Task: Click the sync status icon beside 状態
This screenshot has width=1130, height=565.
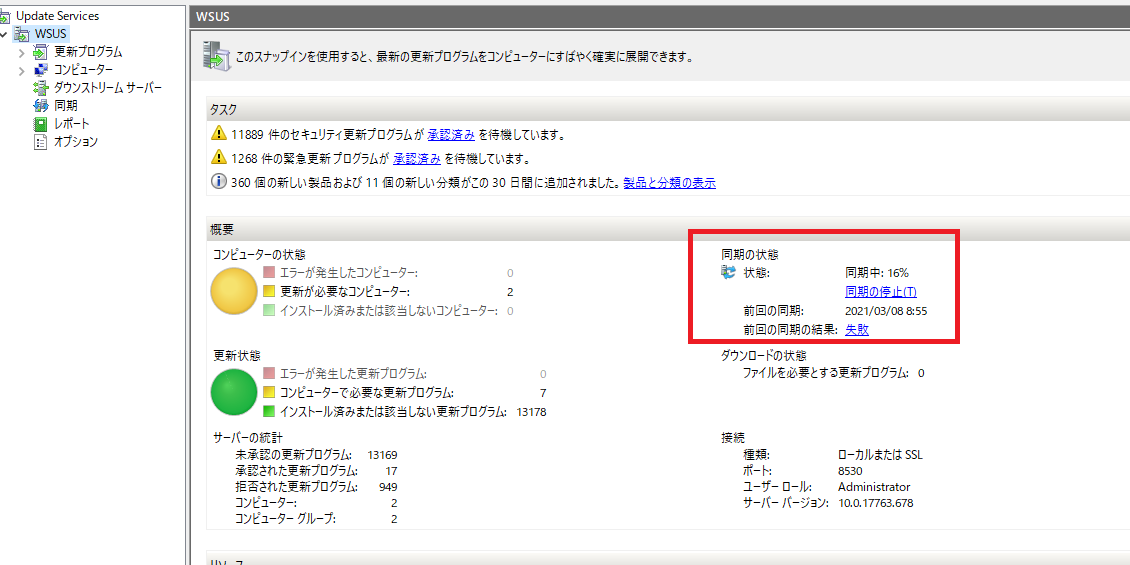Action: pyautogui.click(x=728, y=272)
